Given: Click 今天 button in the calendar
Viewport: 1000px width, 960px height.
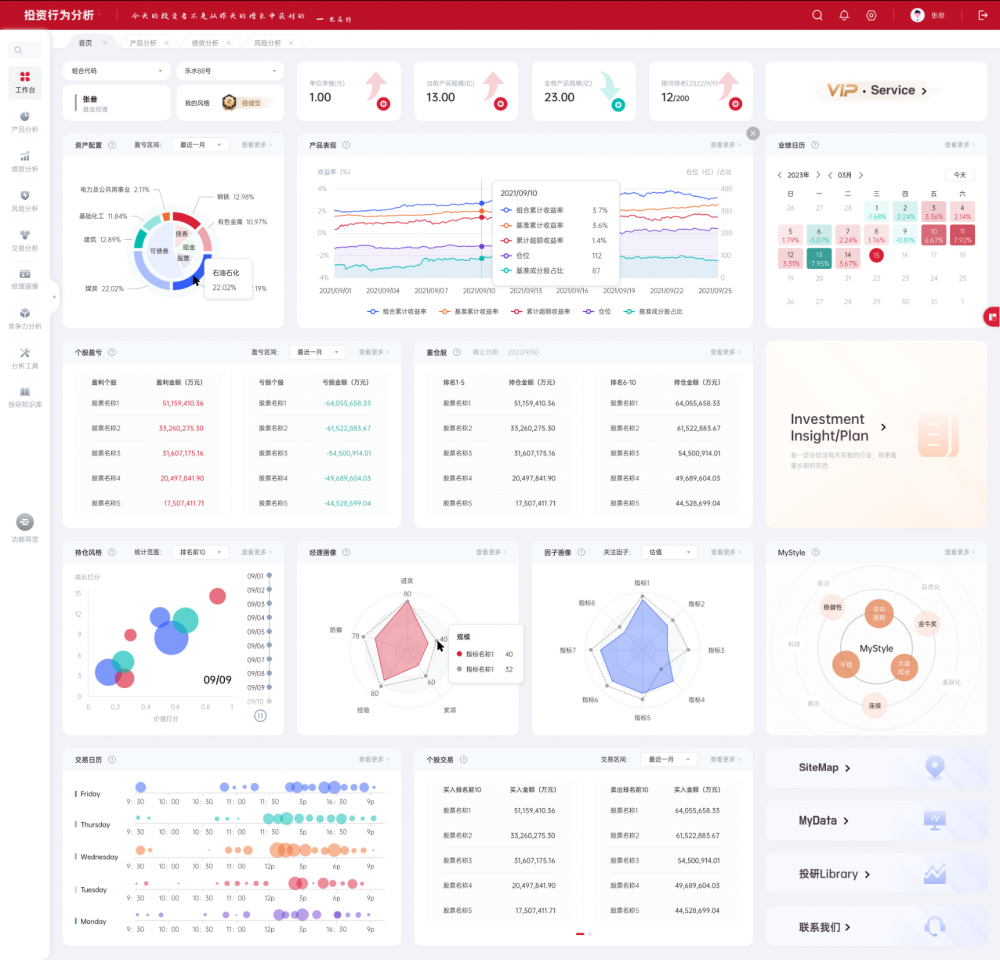Looking at the screenshot, I should [x=959, y=174].
